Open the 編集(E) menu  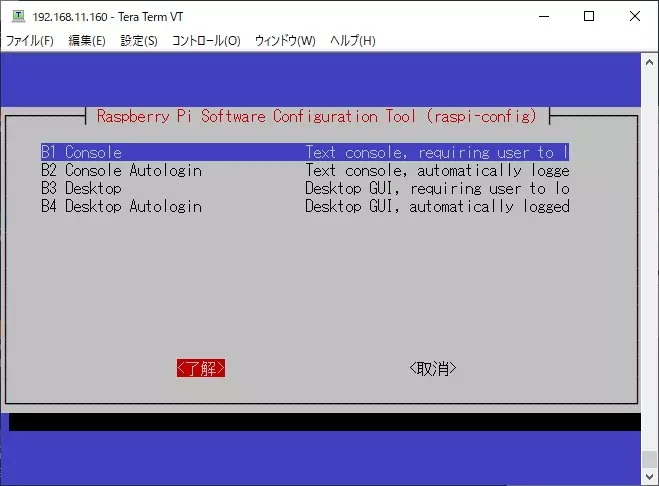click(x=87, y=41)
